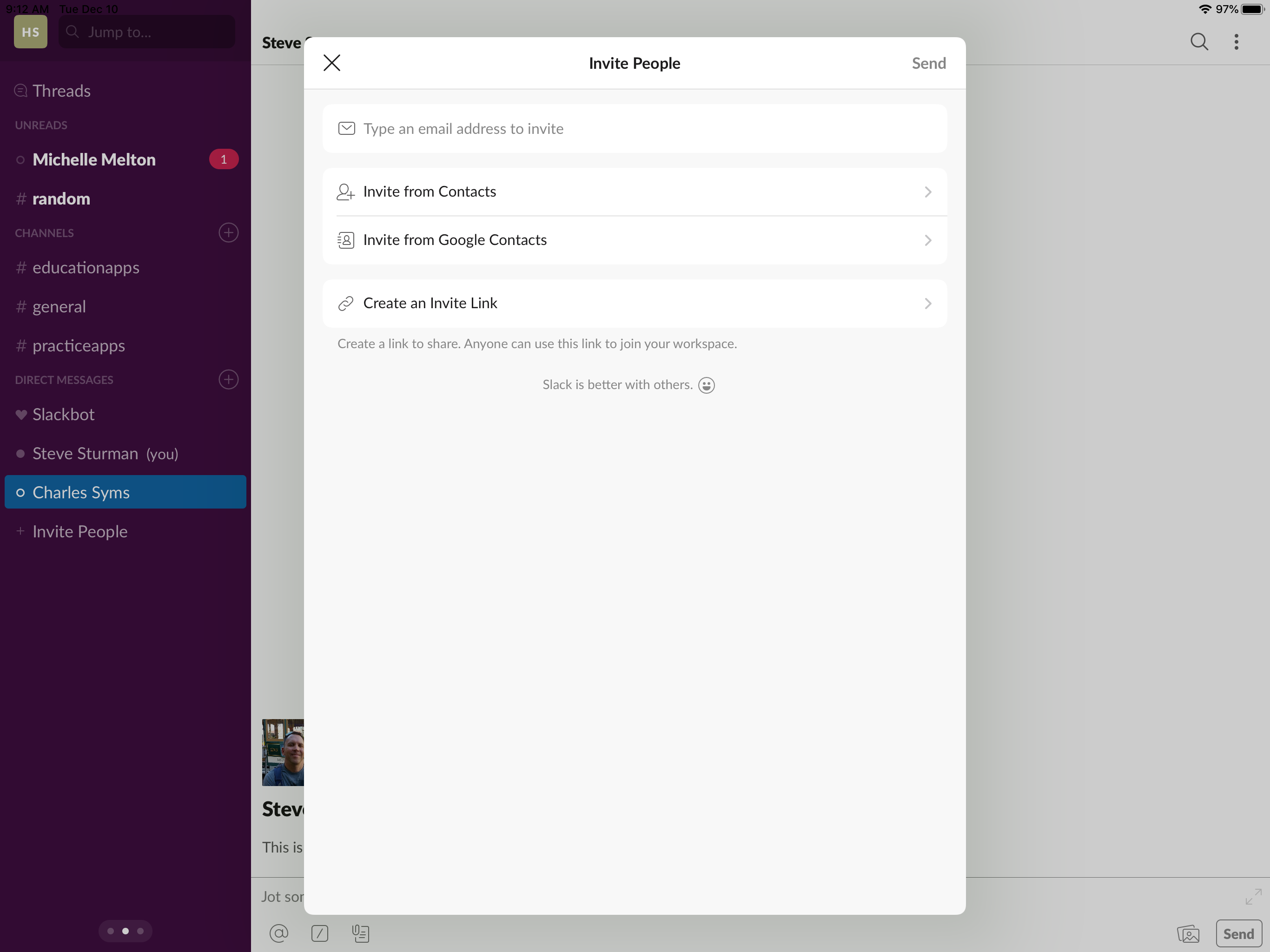Tap the HS workspace icon

click(30, 32)
